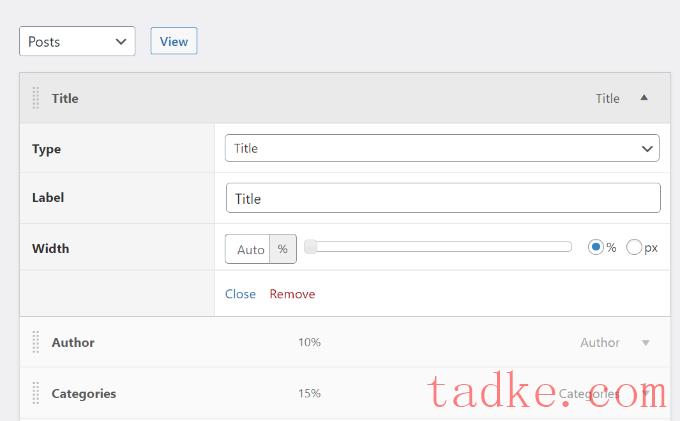Click the Categories row drag handle
Viewport: 680px width, 421px height.
click(x=36, y=393)
